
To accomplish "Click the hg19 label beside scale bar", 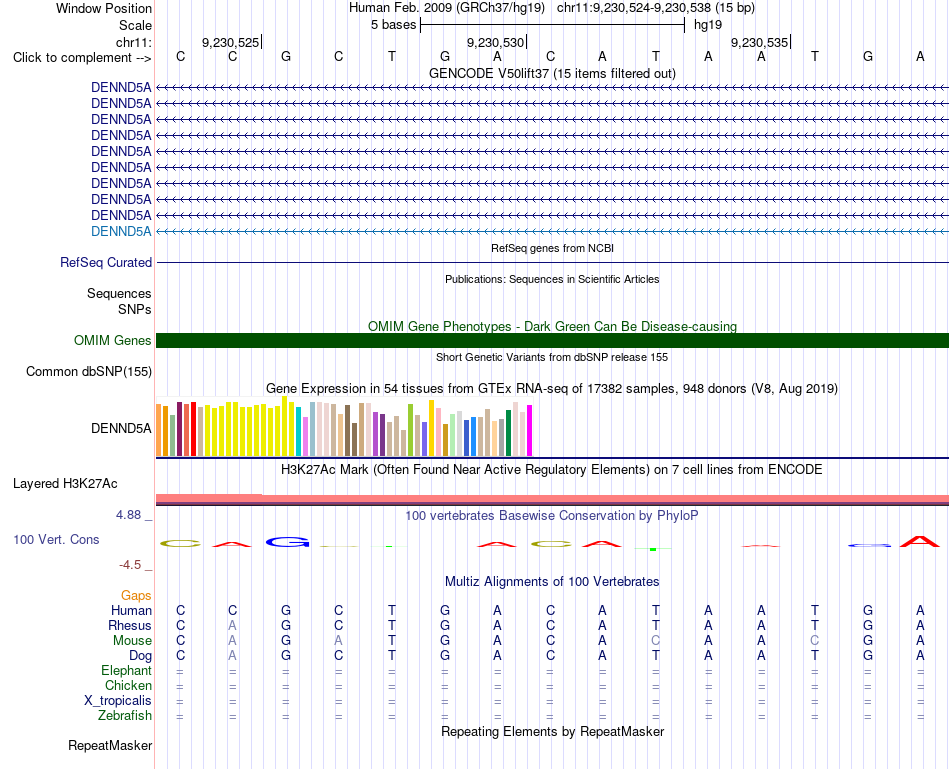I will click(708, 25).
